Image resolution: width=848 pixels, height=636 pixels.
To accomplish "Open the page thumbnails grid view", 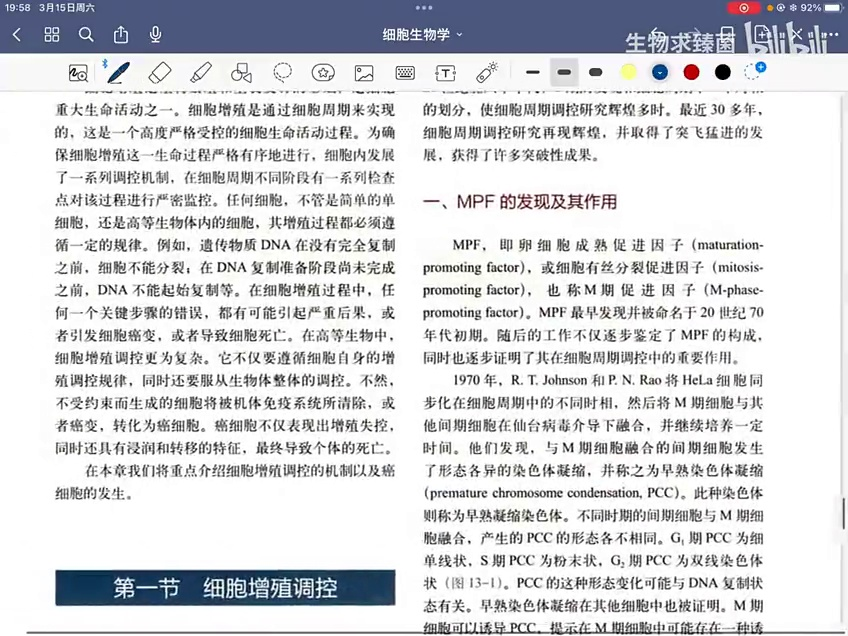I will pyautogui.click(x=51, y=35).
